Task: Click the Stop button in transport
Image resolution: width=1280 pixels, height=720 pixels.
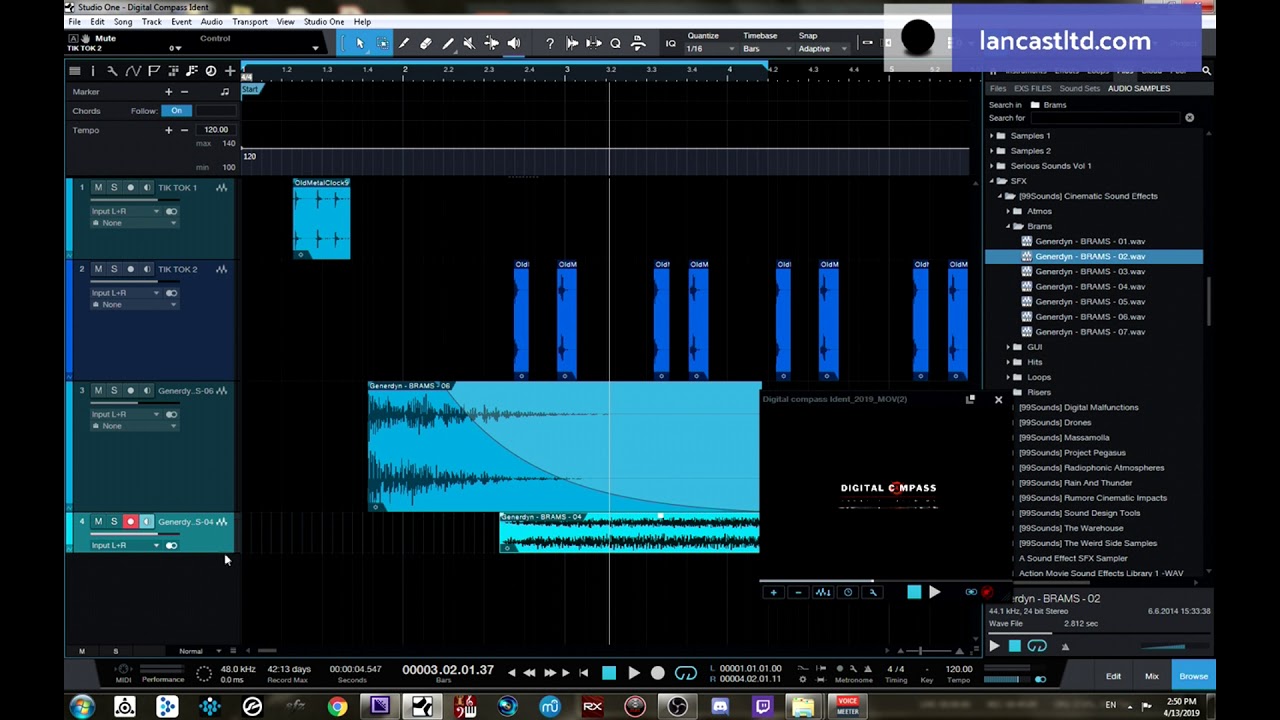Action: 609,673
